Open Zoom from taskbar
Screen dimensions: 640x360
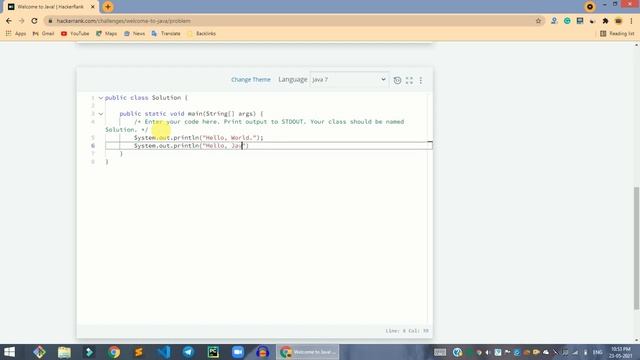238,352
